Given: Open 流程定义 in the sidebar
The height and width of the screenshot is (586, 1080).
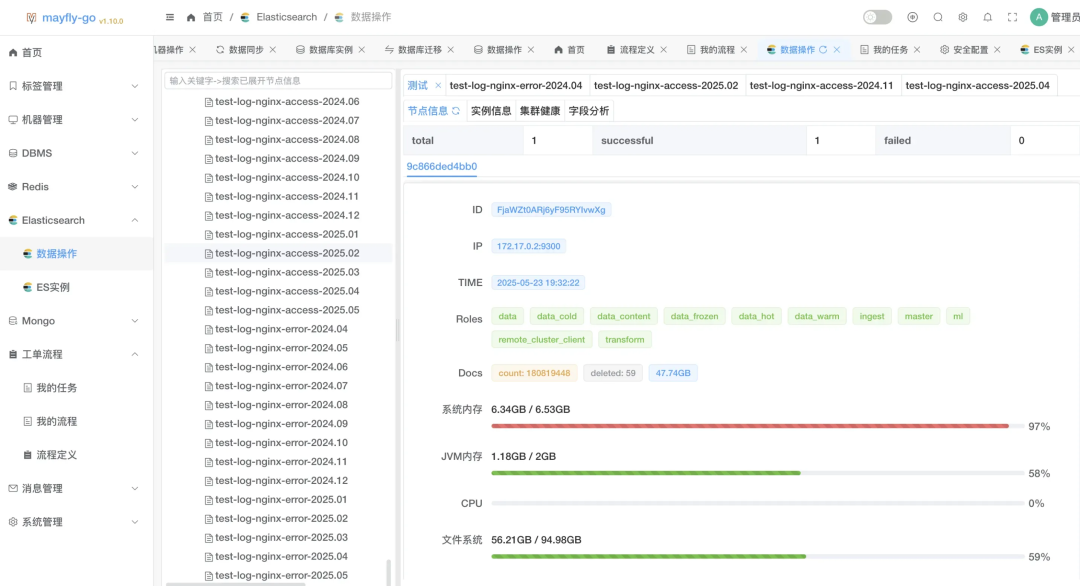Looking at the screenshot, I should click(x=76, y=454).
